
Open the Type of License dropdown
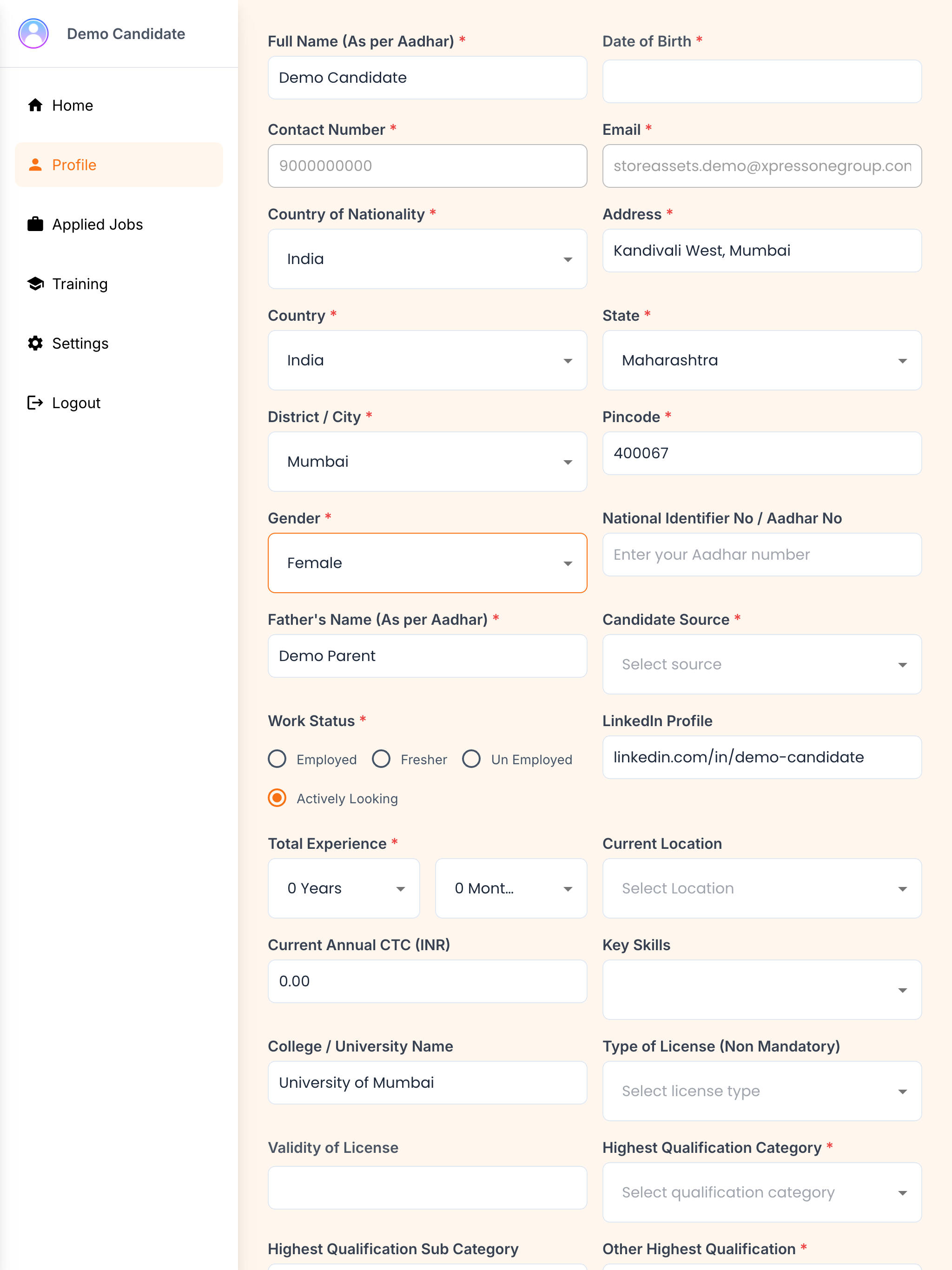click(x=762, y=1091)
